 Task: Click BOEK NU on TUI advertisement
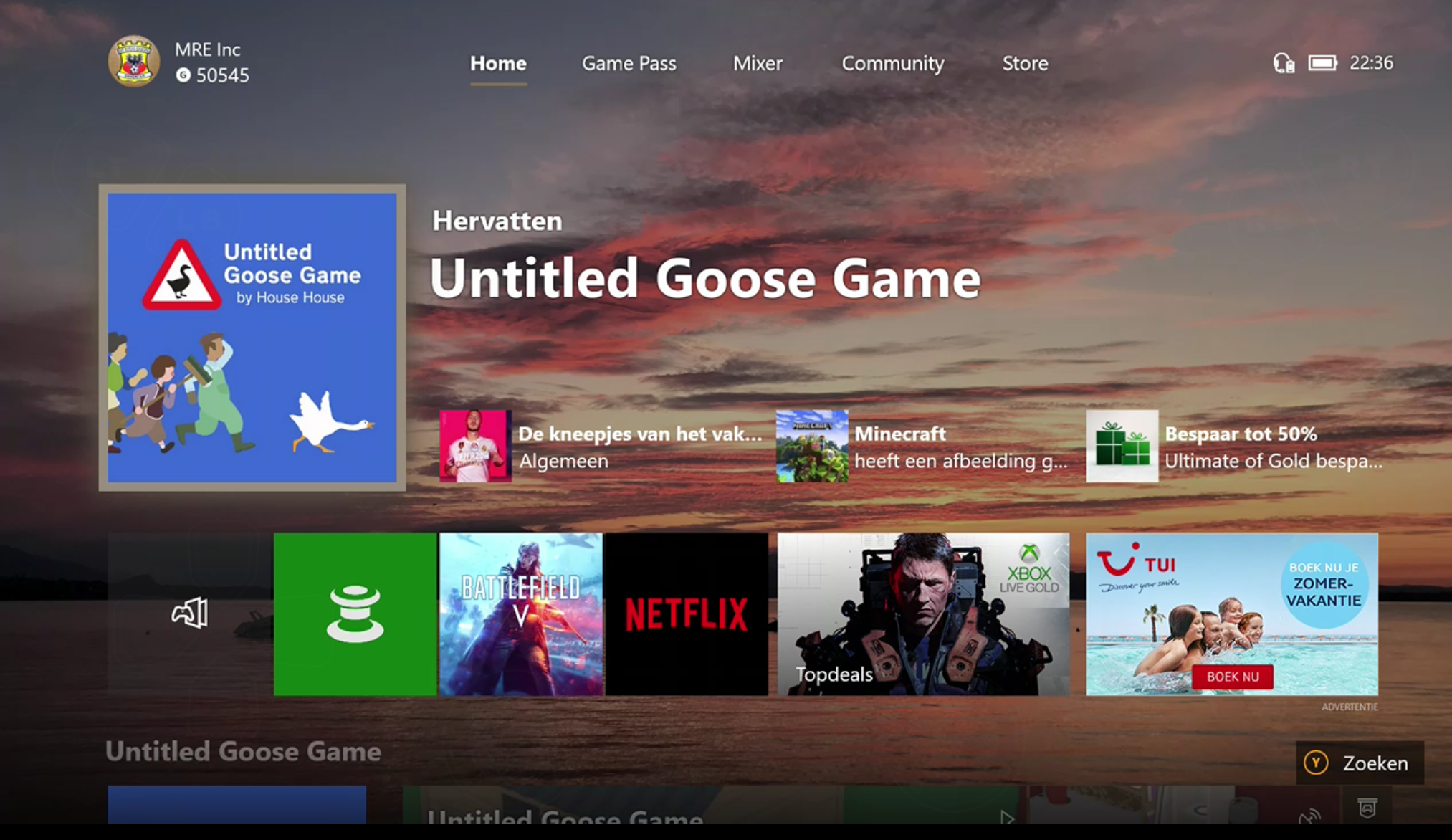tap(1232, 677)
